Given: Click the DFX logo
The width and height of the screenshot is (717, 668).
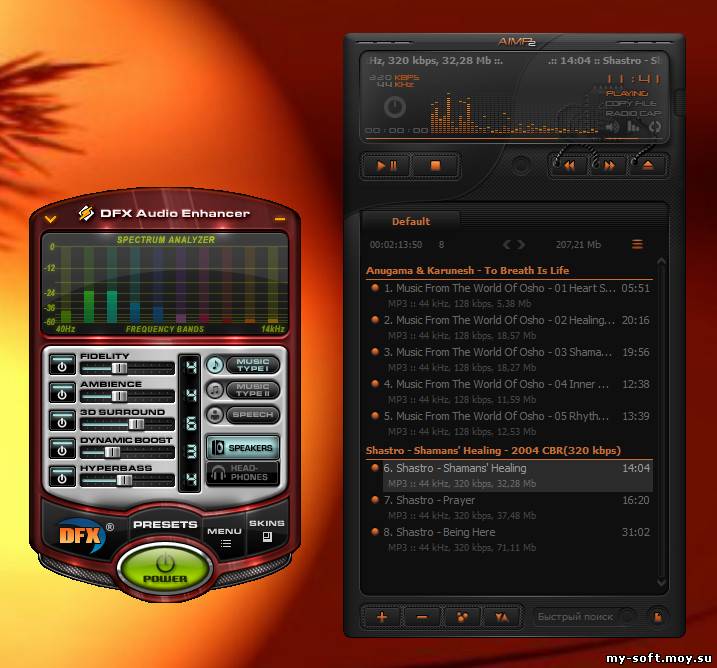Looking at the screenshot, I should 81,535.
